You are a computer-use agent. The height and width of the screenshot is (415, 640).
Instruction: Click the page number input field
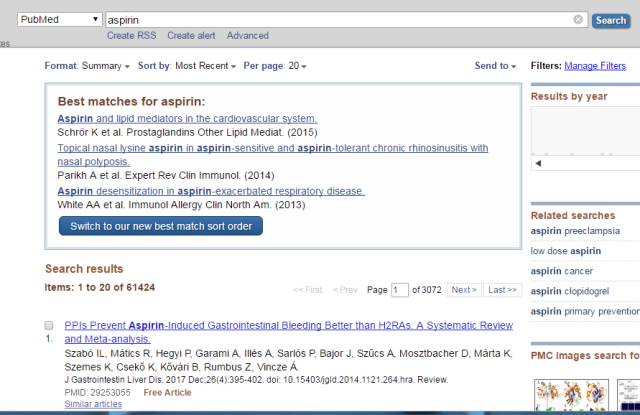coord(400,290)
